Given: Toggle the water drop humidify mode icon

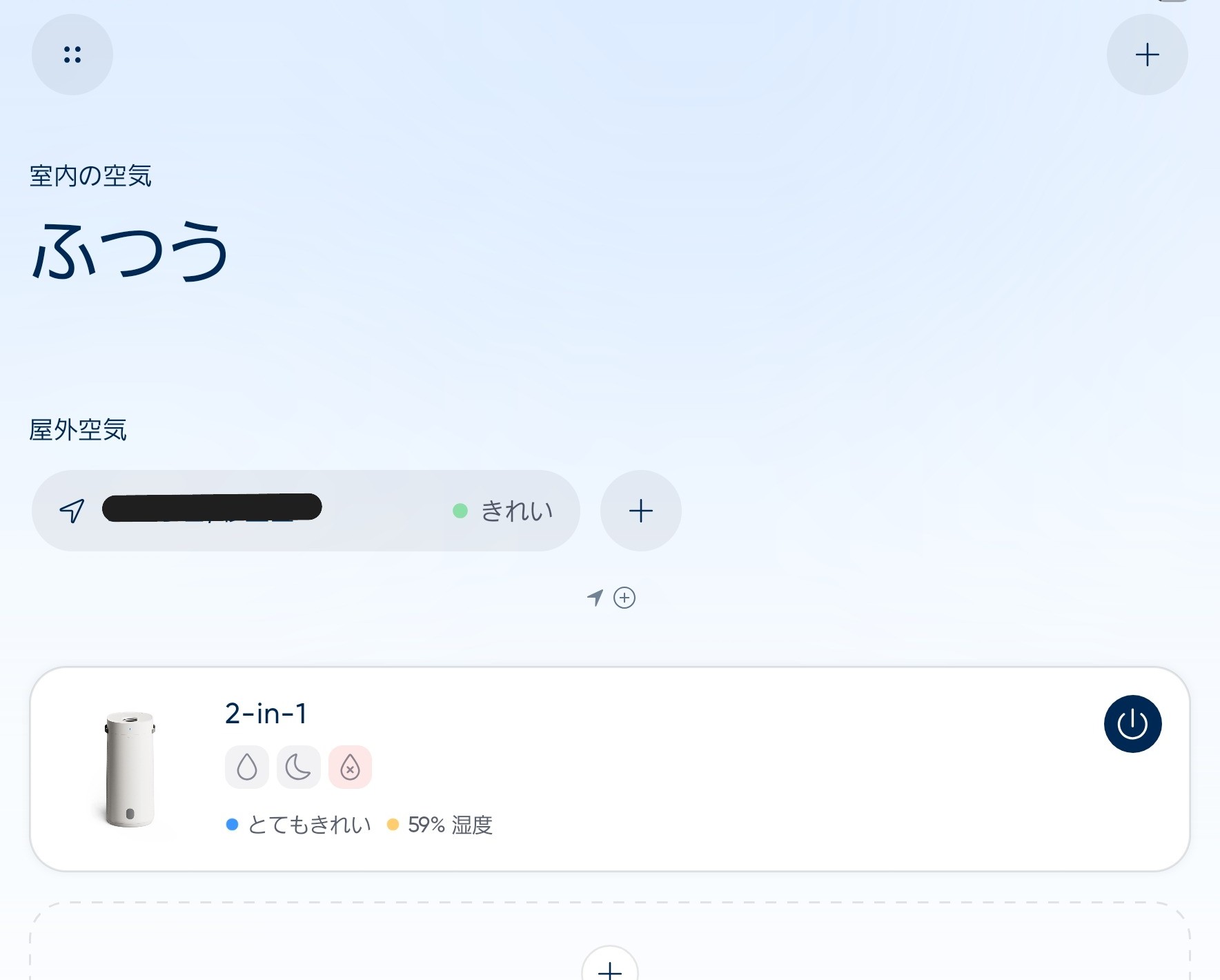Looking at the screenshot, I should (247, 767).
